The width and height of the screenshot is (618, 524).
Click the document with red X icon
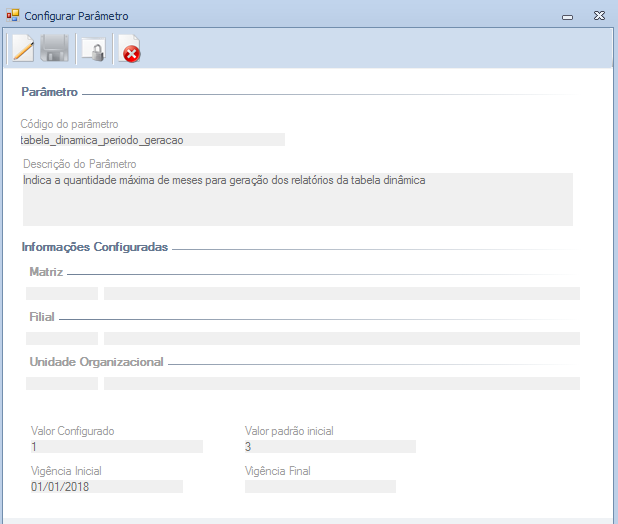pos(129,49)
